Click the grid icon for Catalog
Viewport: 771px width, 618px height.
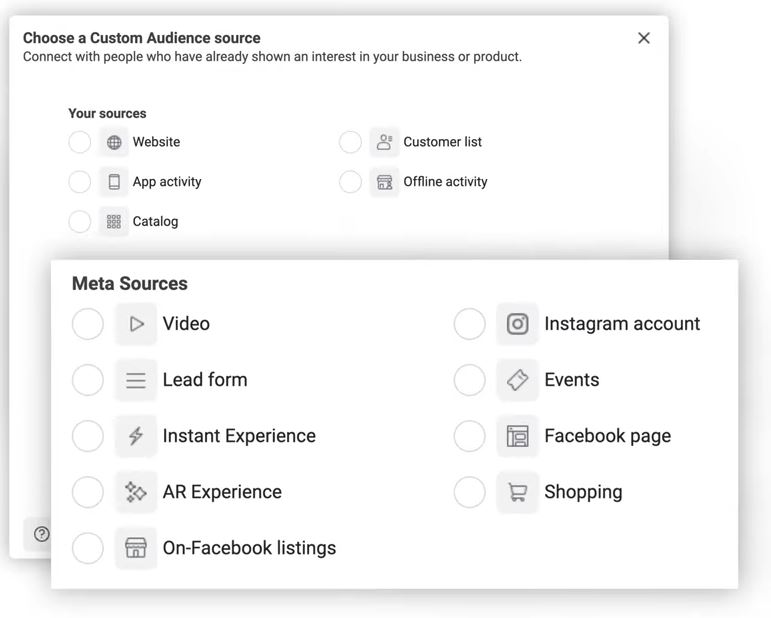pyautogui.click(x=114, y=222)
